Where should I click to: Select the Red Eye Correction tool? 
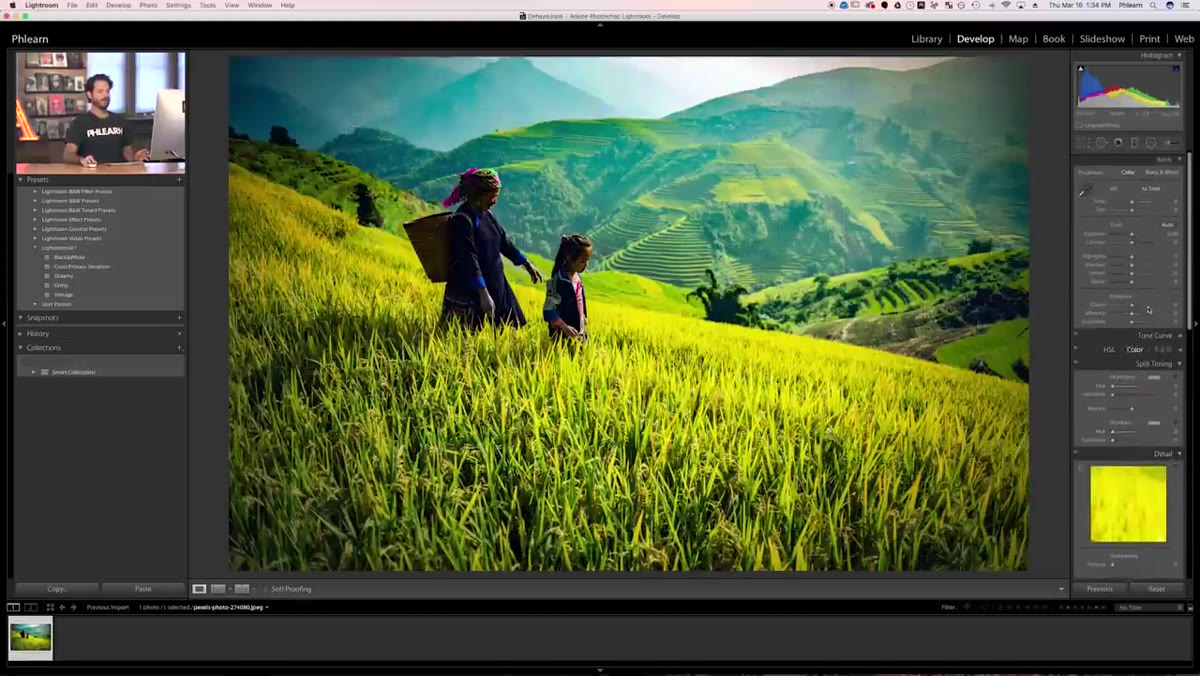point(1118,142)
